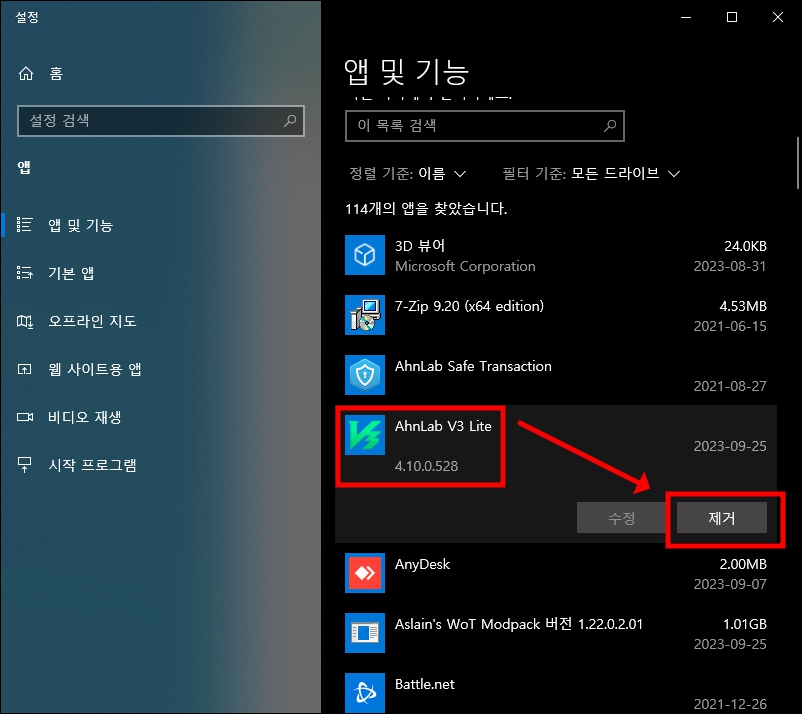
Task: Click the 비디오 재생 camera icon
Action: coord(25,417)
